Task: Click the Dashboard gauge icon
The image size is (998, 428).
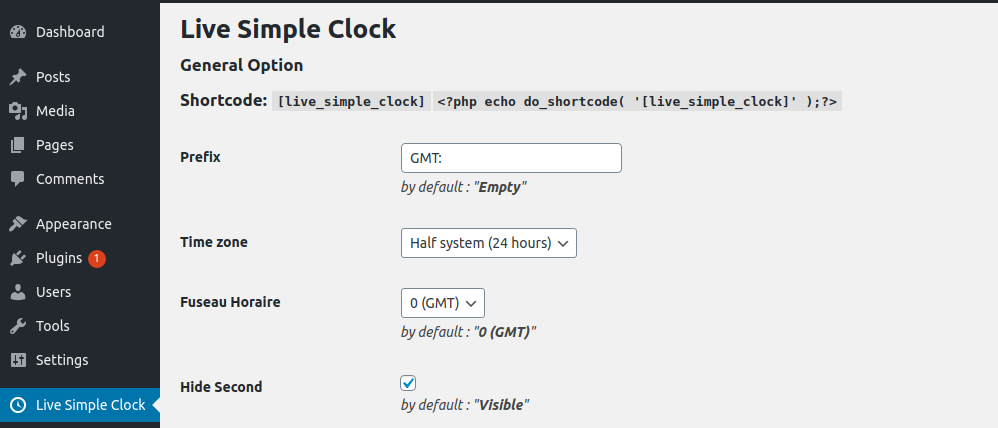Action: point(18,32)
